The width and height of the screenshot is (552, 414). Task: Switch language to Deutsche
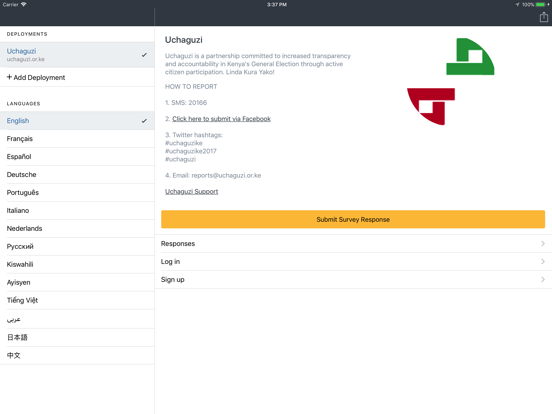pyautogui.click(x=77, y=175)
